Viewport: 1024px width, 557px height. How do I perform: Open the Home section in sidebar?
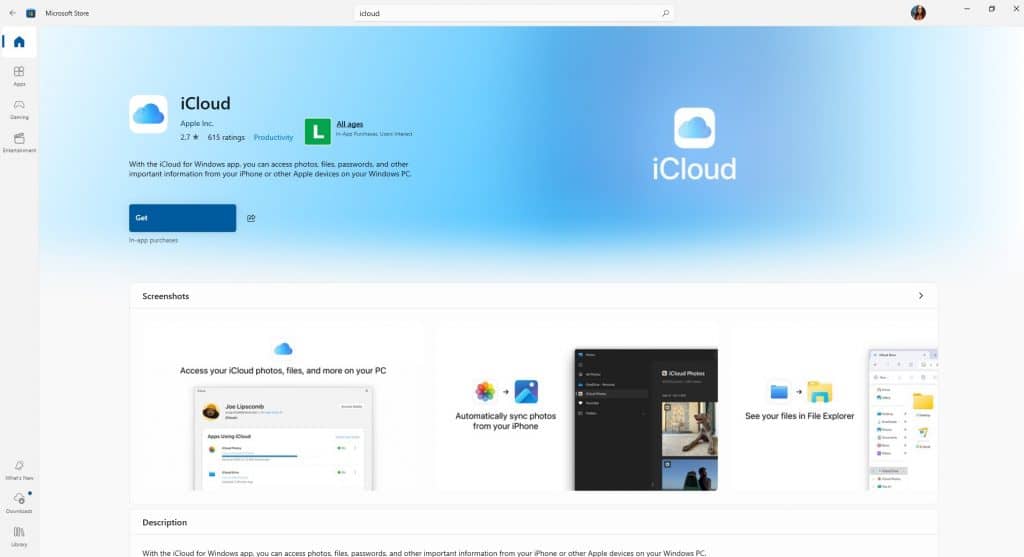[19, 42]
